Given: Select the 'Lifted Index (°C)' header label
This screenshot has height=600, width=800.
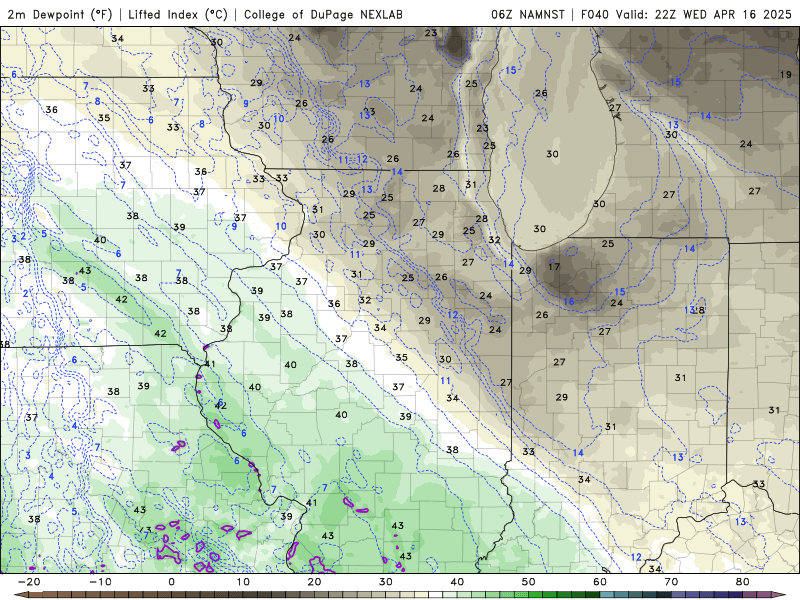Looking at the screenshot, I should click(x=178, y=14).
